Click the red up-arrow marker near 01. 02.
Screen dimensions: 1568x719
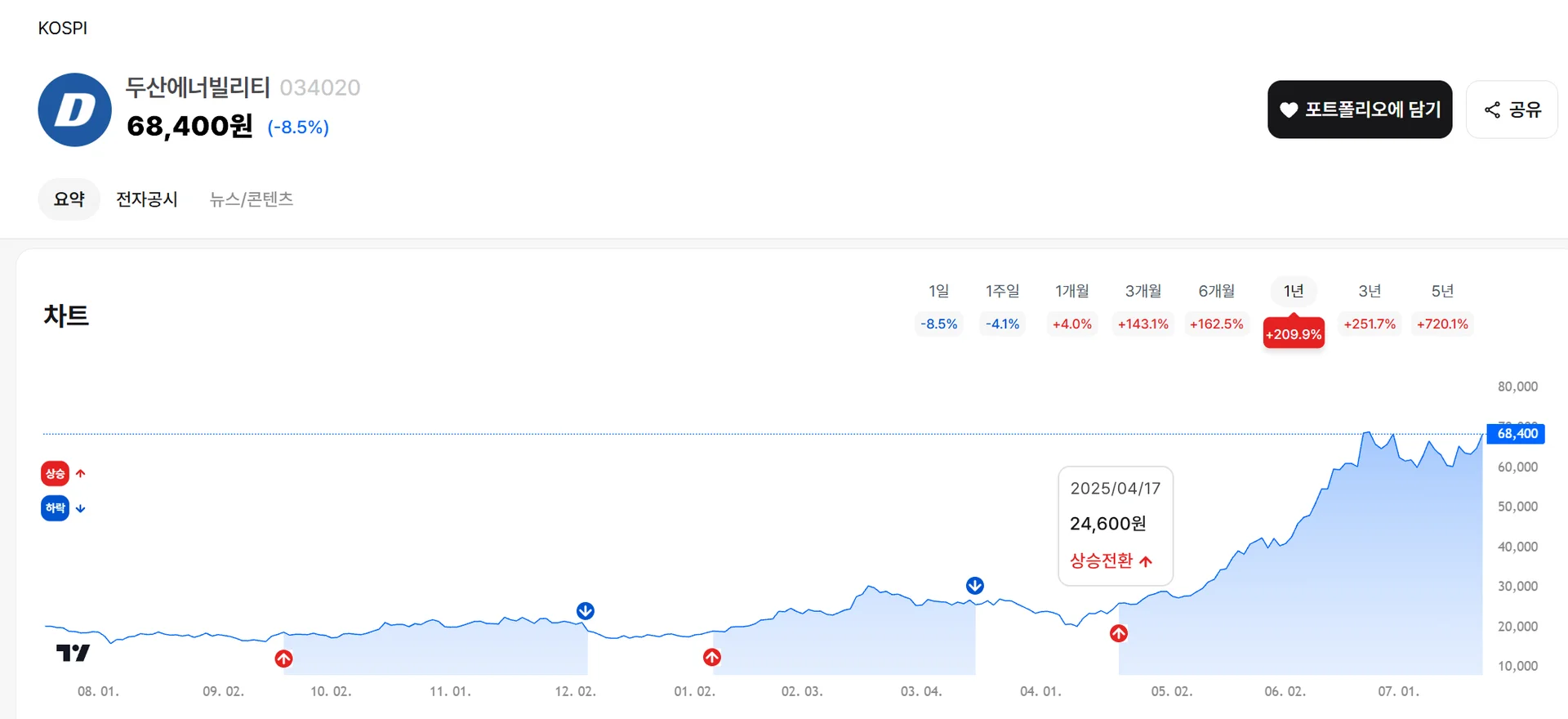(712, 657)
